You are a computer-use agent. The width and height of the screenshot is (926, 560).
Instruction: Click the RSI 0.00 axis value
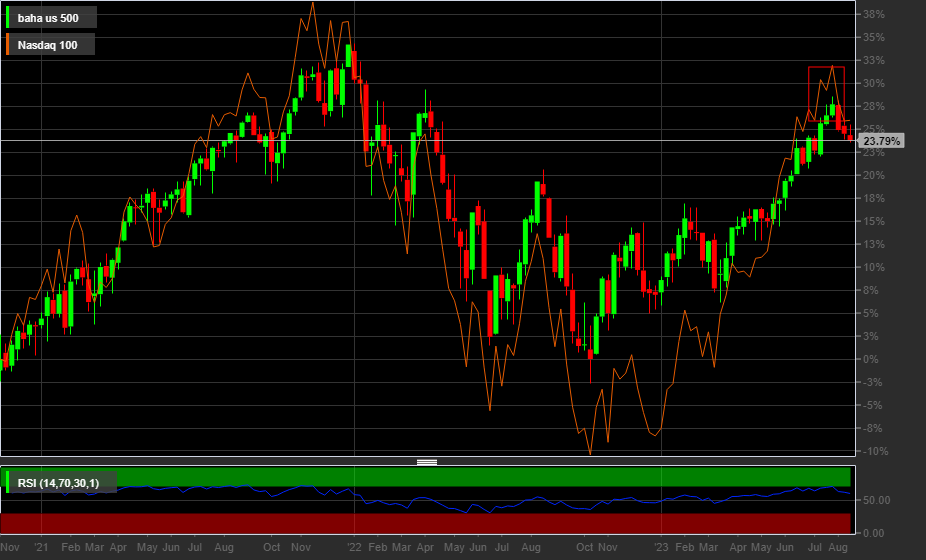click(x=874, y=533)
